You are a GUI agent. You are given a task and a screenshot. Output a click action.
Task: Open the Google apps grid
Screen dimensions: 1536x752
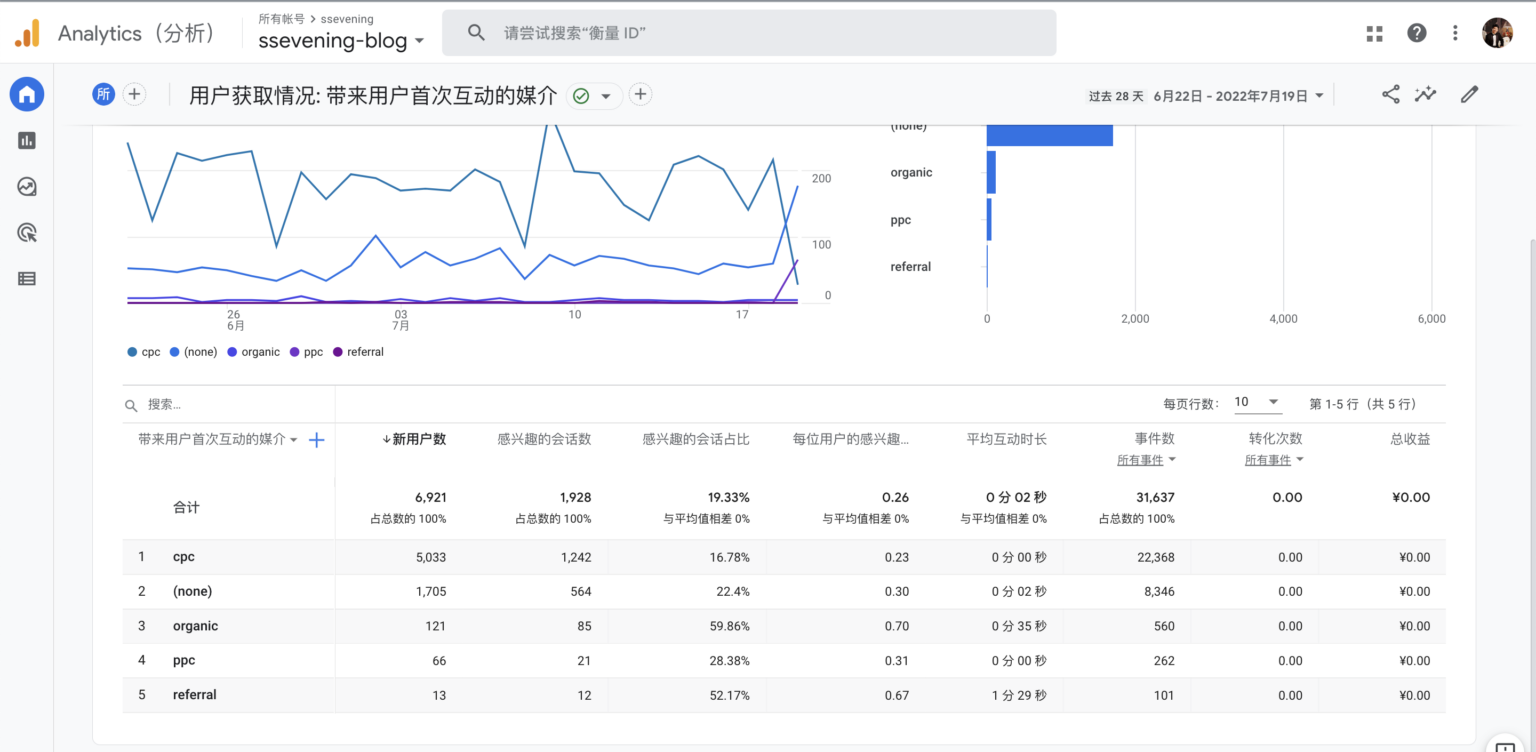tap(1374, 32)
